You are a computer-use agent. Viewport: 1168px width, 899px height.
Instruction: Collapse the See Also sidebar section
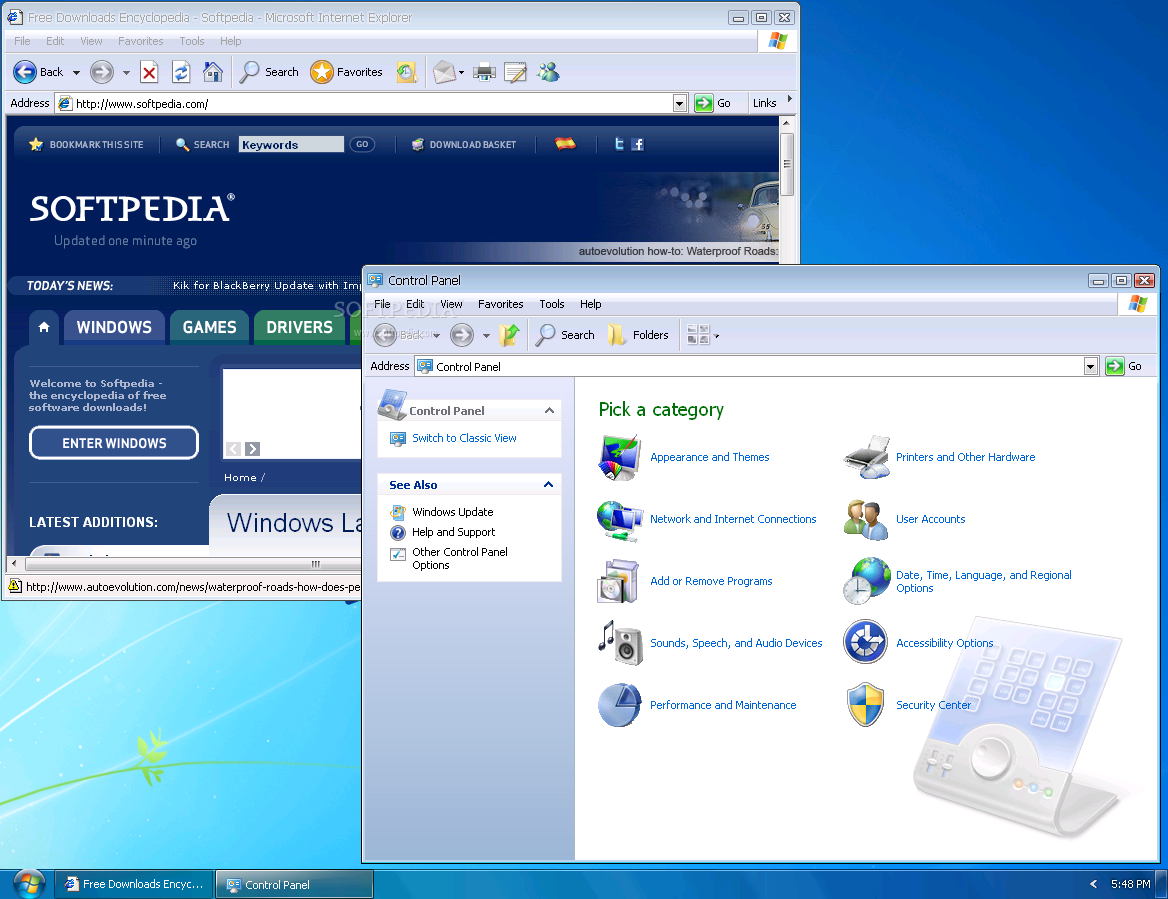coord(548,484)
